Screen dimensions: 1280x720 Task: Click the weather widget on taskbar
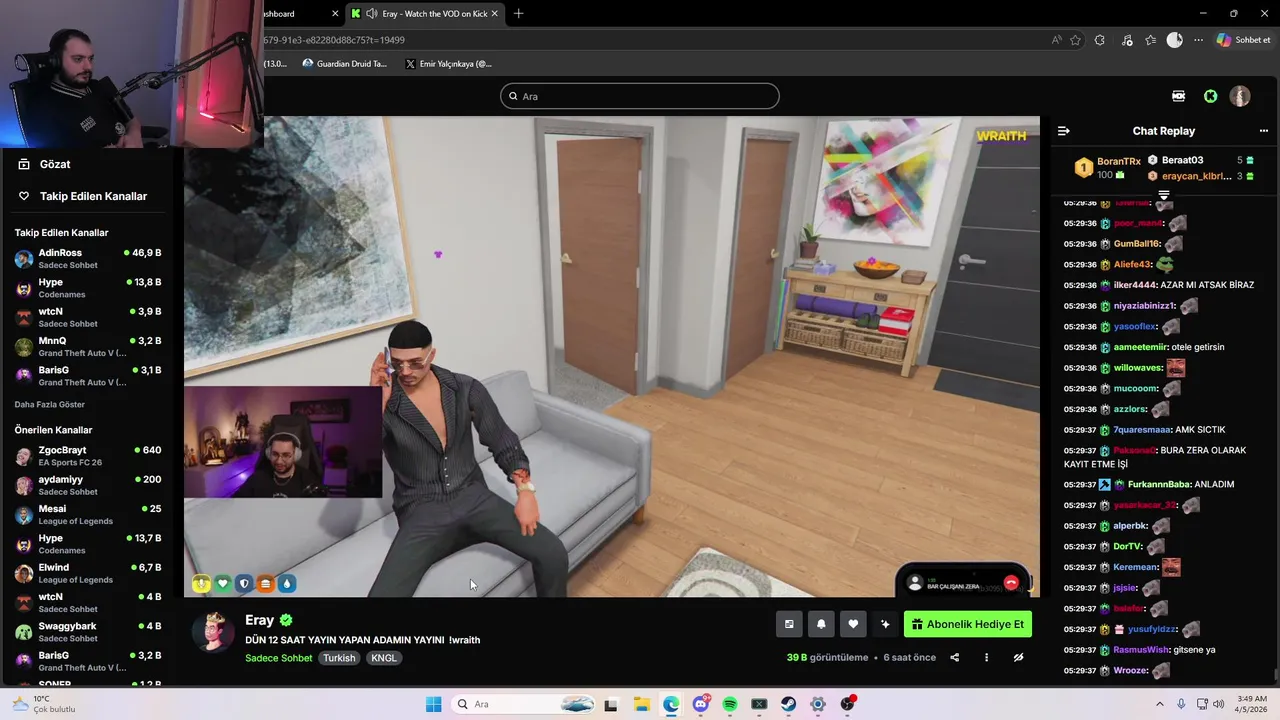pos(42,704)
